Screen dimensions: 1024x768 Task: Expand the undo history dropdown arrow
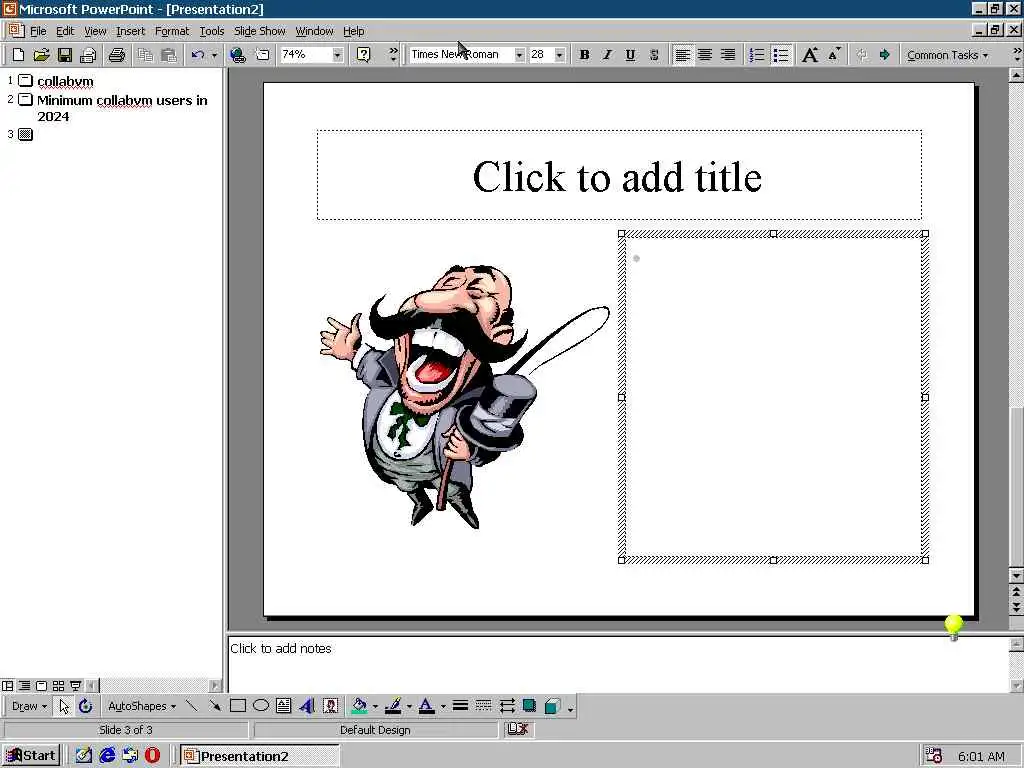(x=214, y=55)
